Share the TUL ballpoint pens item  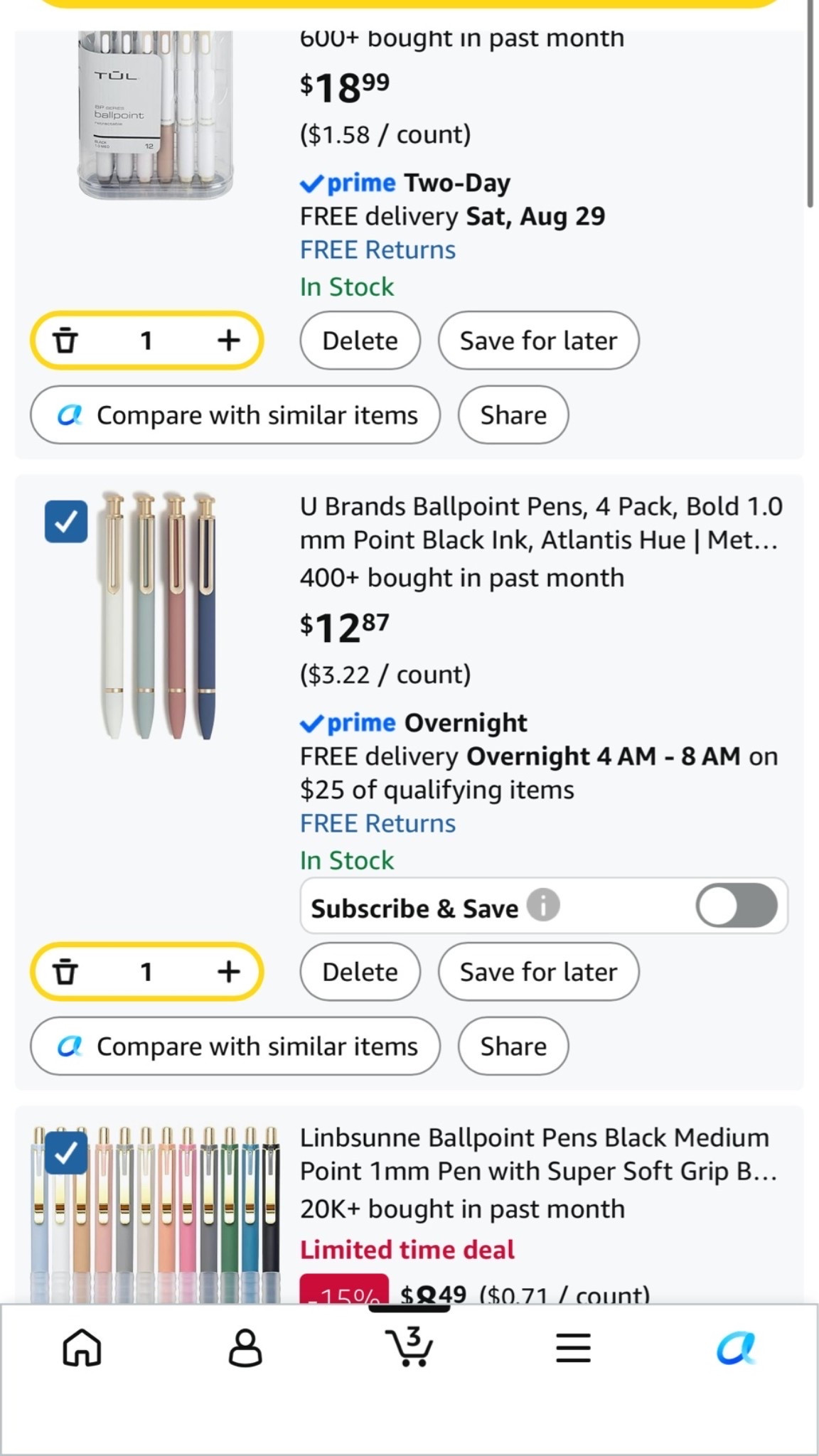[x=513, y=415]
